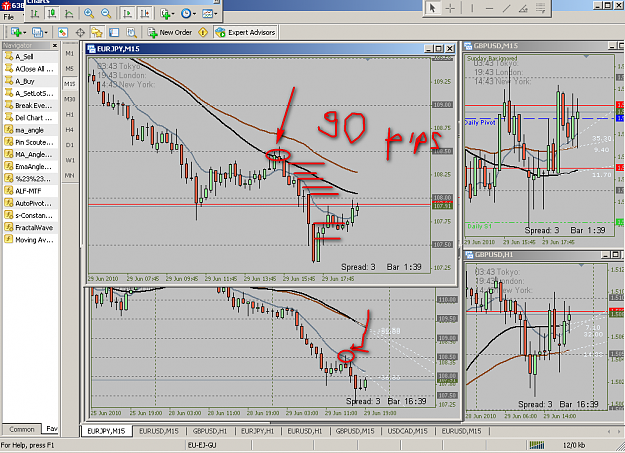Switch chart to candlesticks style
This screenshot has width=625, height=453.
[x=52, y=14]
